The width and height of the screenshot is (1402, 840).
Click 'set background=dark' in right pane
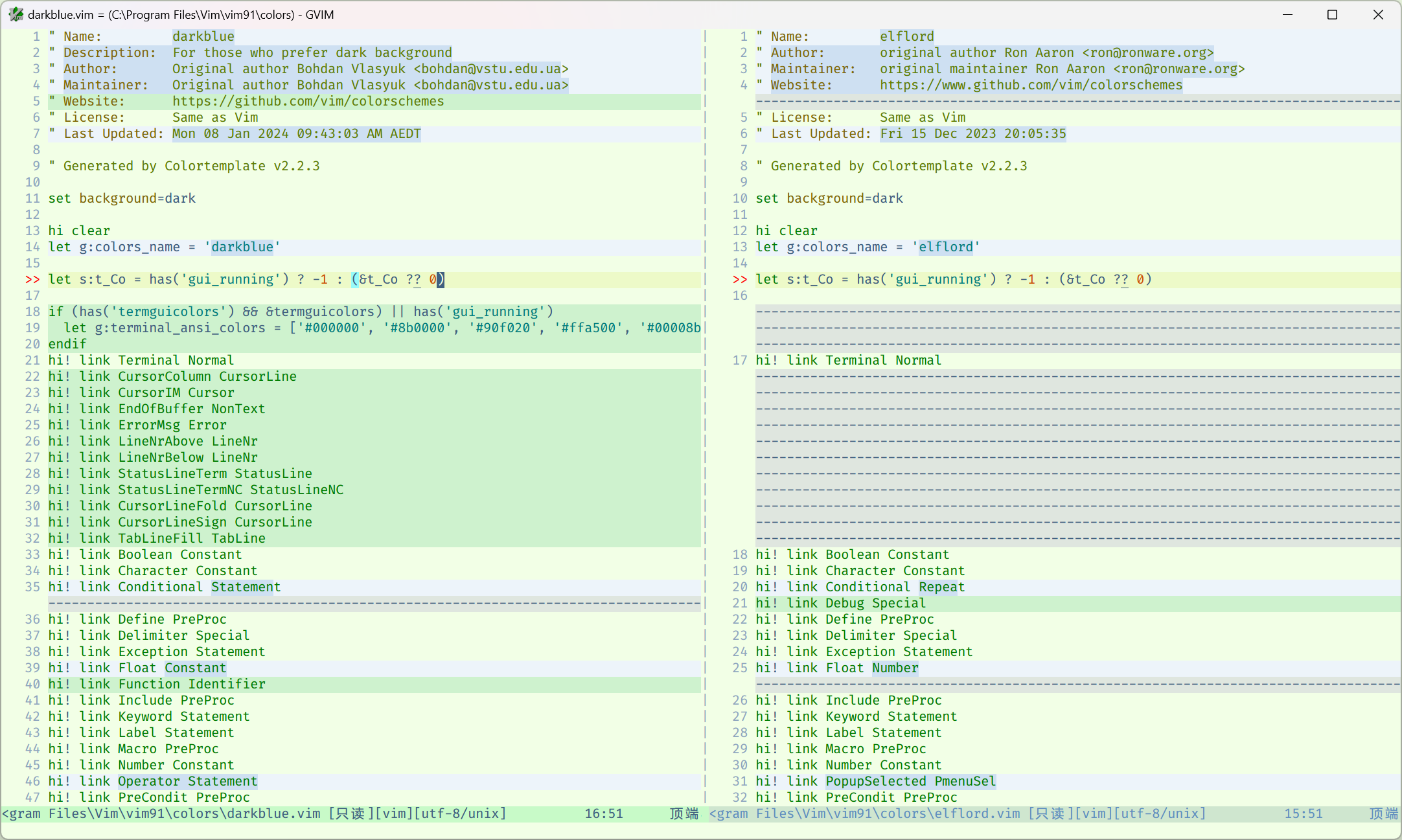(829, 199)
